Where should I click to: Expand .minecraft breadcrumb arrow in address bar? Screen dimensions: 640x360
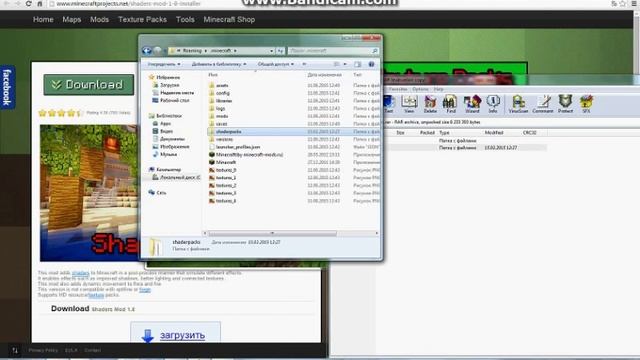235,51
